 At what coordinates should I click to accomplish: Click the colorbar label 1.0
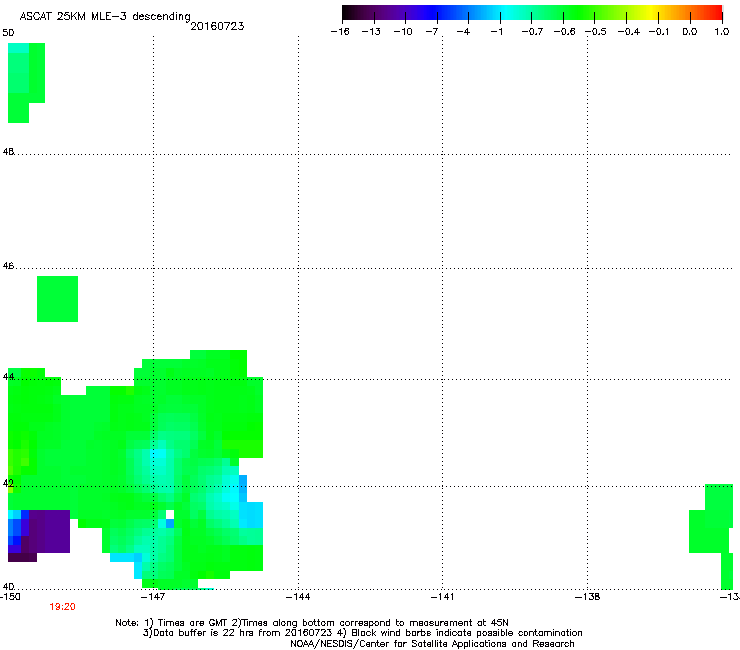tap(722, 32)
